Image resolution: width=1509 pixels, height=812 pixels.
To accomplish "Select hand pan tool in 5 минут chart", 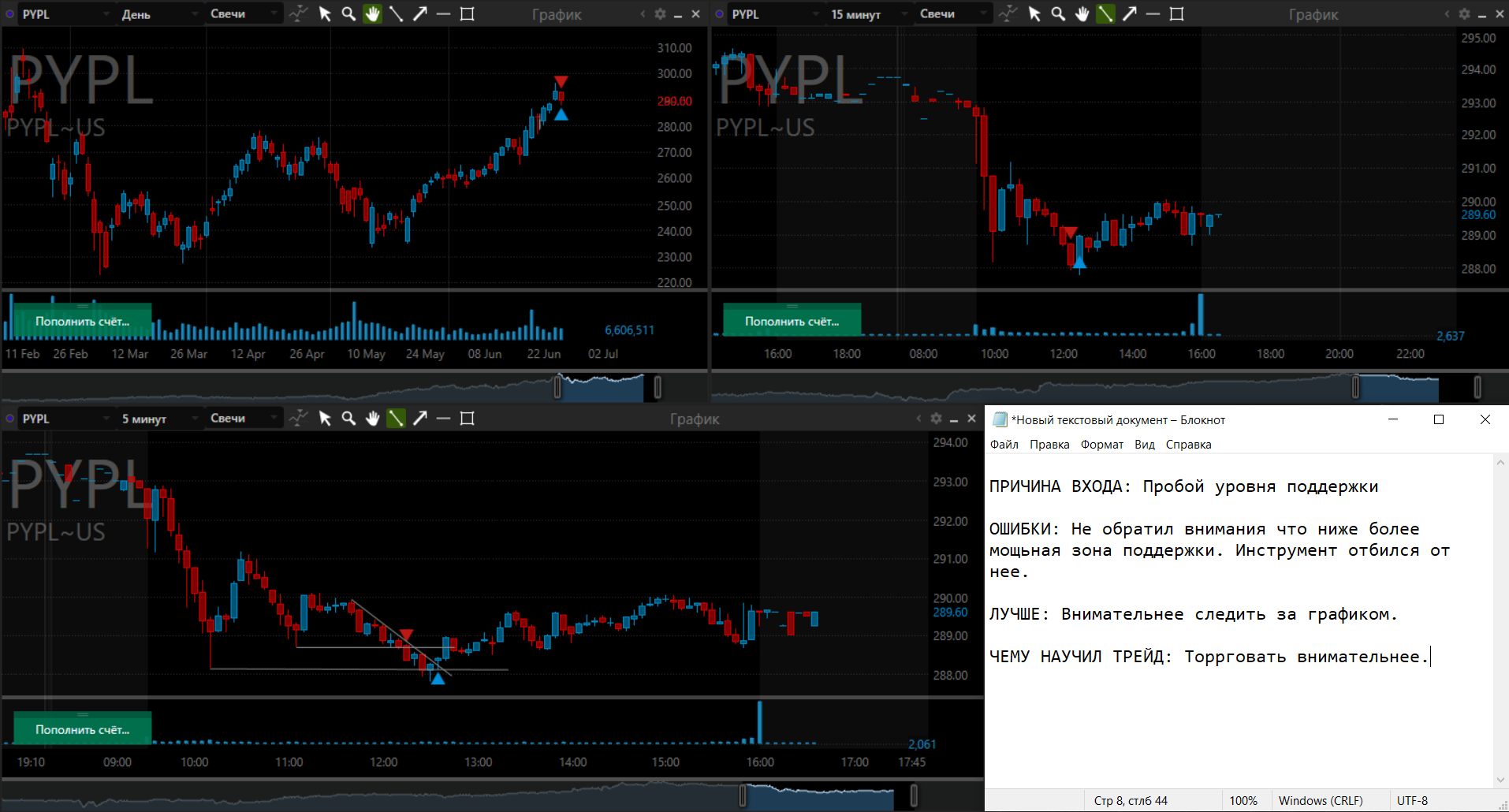I will [372, 418].
